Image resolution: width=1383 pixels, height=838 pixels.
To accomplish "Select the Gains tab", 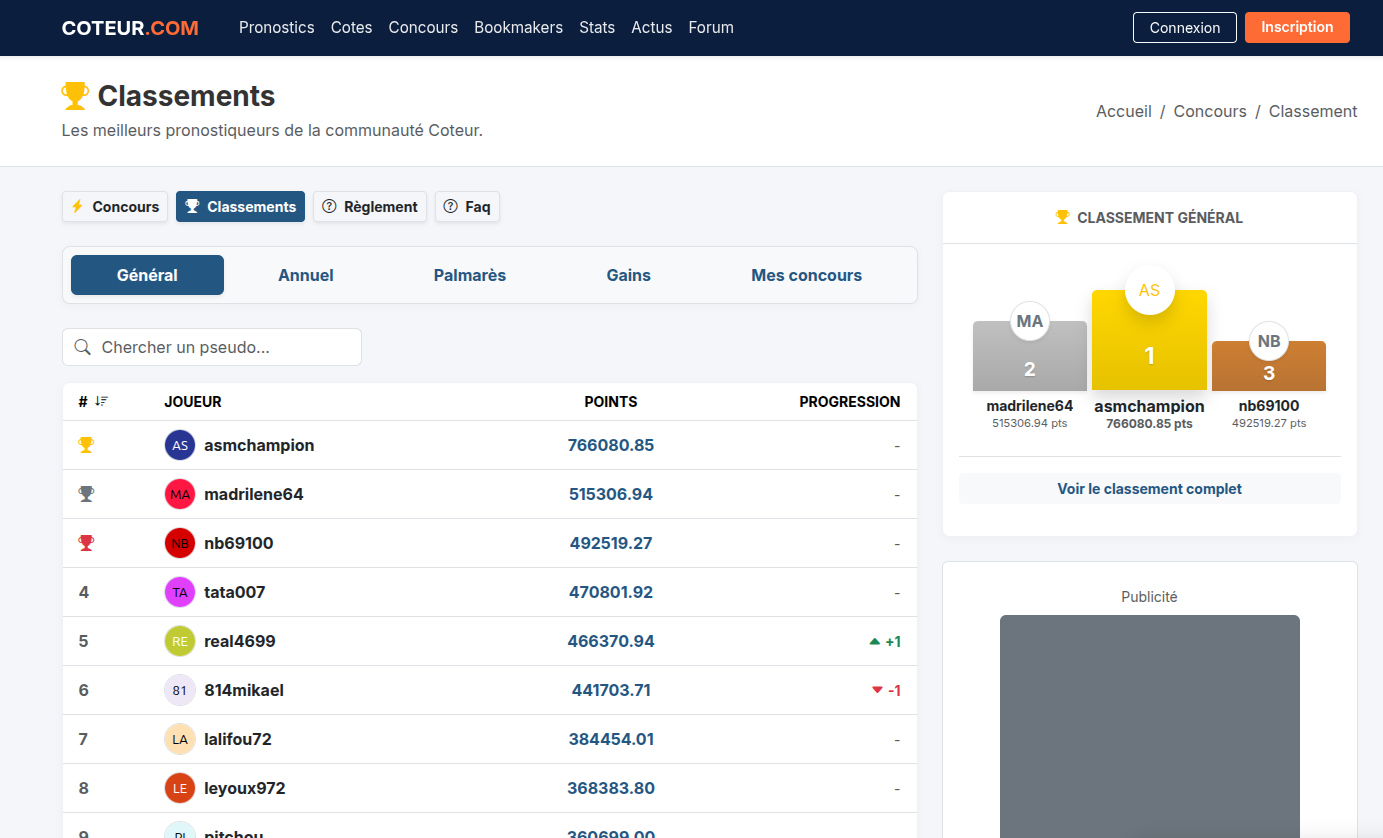I will (x=628, y=275).
